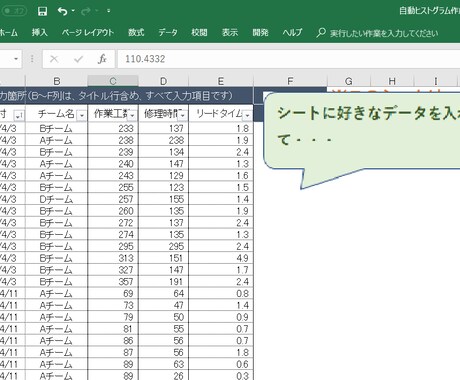Click the Undo arrow icon
Viewport: 460px width, 380px height.
(62, 11)
